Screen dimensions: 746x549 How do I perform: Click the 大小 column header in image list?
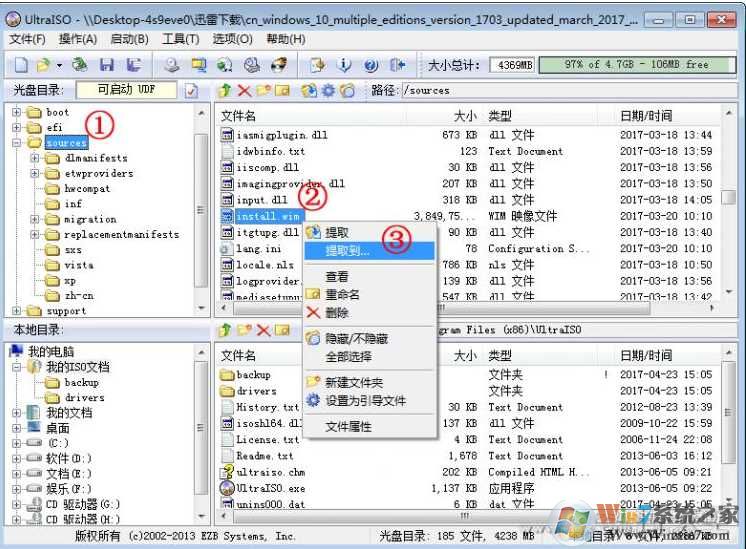click(464, 116)
